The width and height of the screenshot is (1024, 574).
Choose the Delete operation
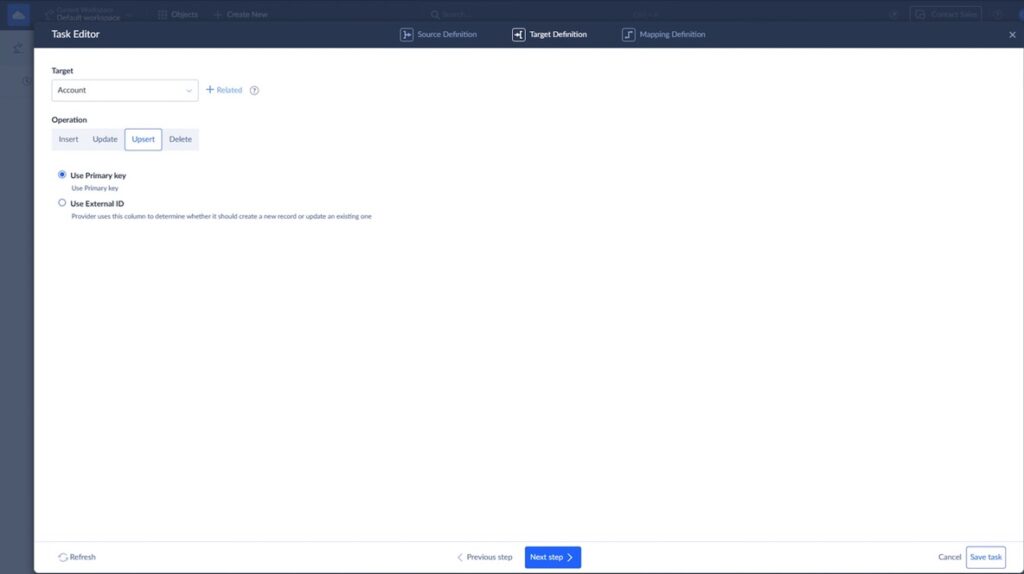[180, 139]
